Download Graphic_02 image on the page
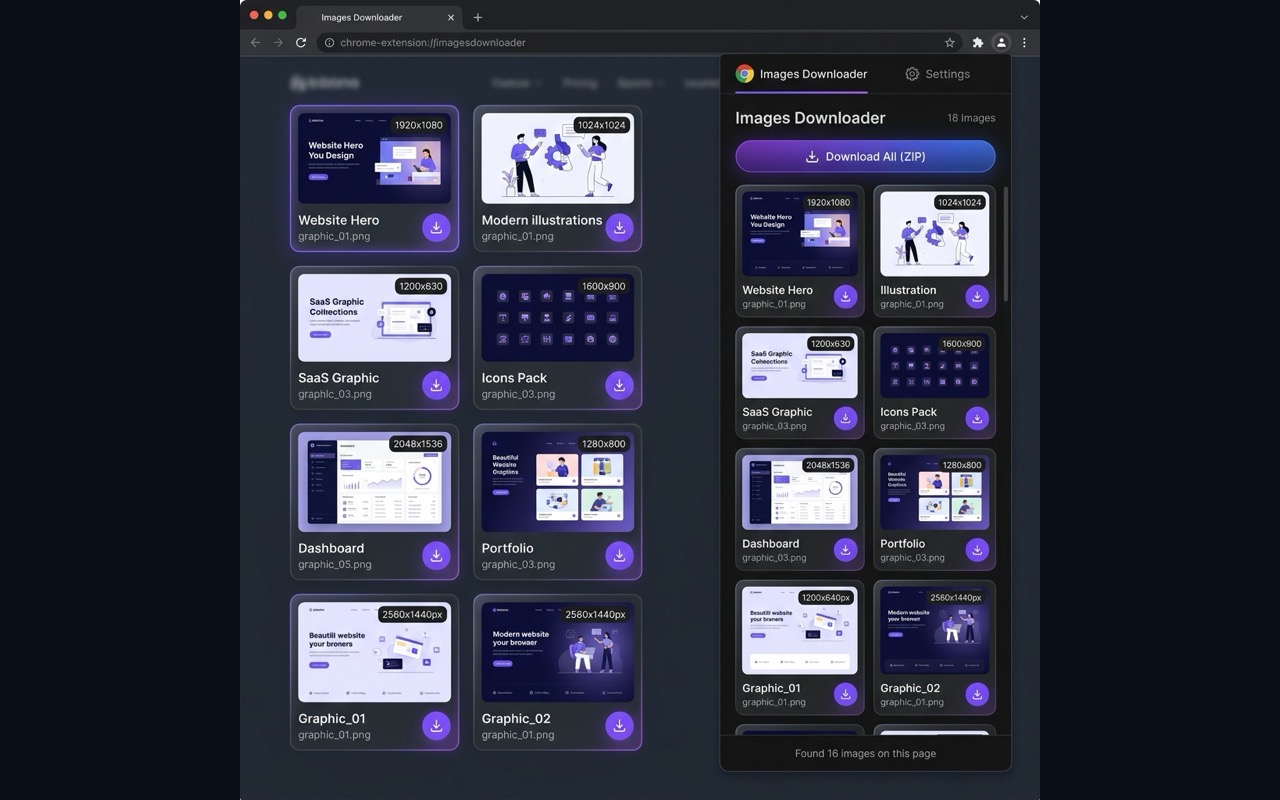Screen dimensions: 1280x800 (x=619, y=725)
